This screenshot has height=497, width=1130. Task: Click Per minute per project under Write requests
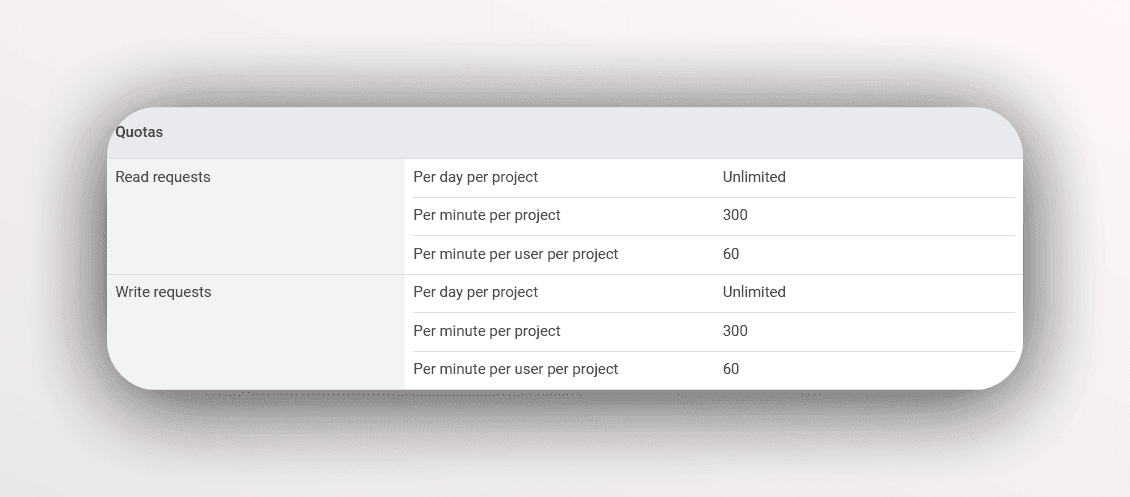[486, 331]
